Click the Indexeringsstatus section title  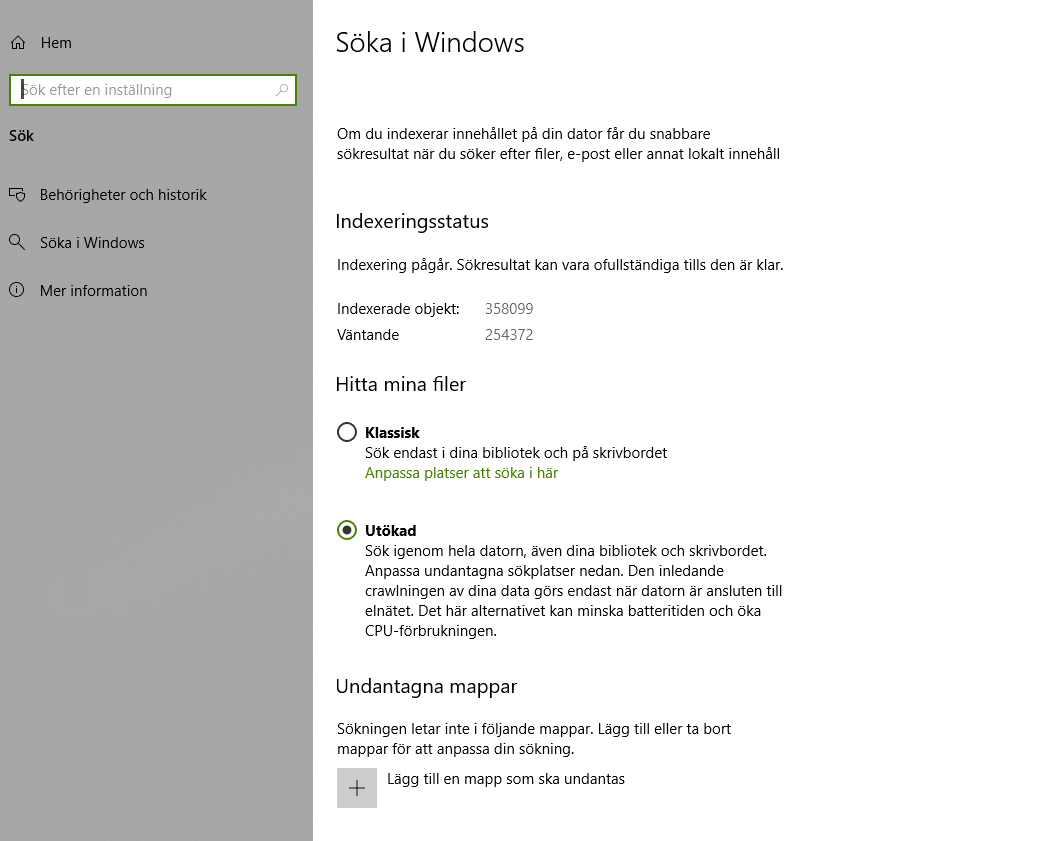(x=412, y=221)
